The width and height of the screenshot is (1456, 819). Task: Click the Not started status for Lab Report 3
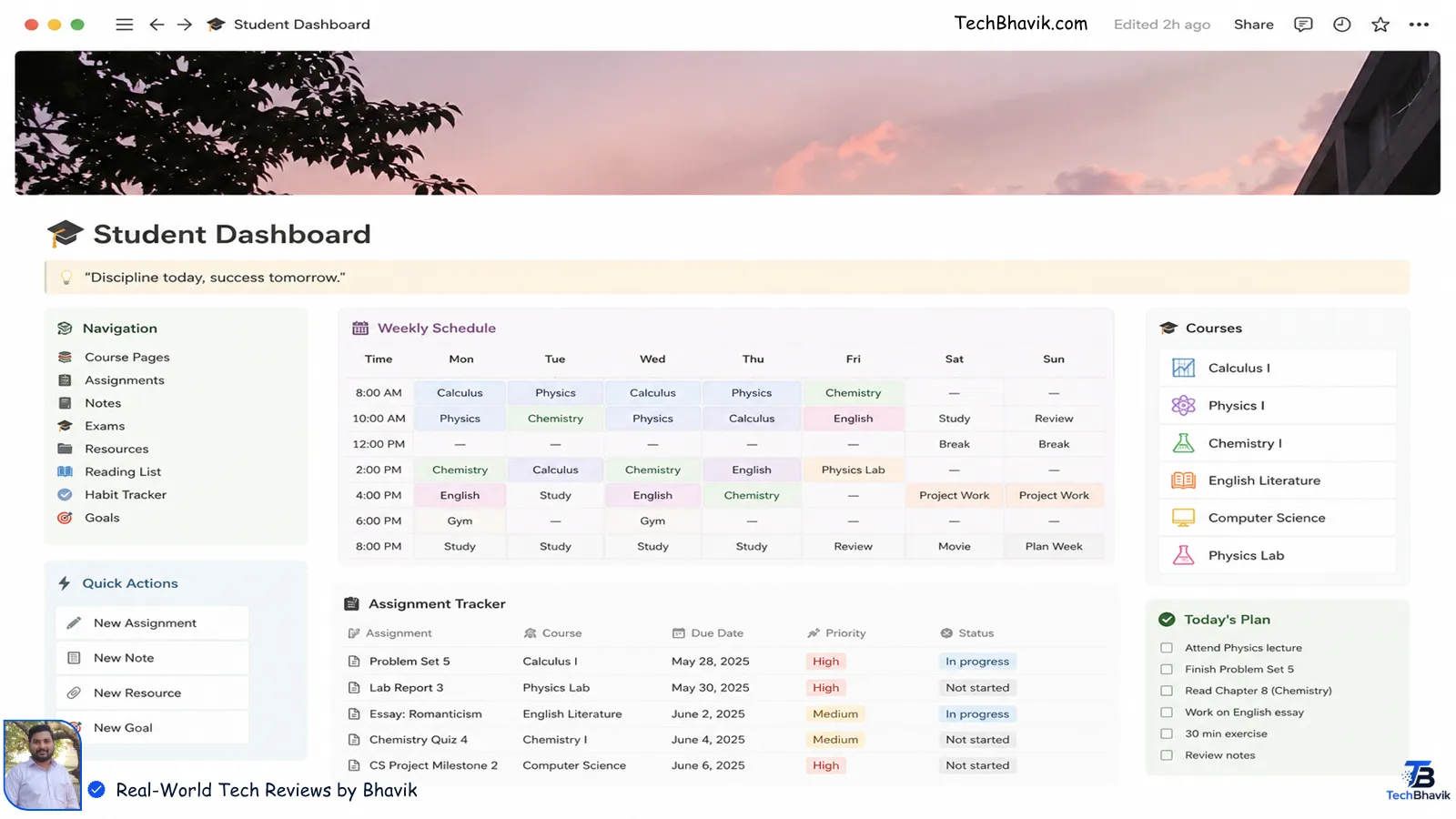click(976, 688)
